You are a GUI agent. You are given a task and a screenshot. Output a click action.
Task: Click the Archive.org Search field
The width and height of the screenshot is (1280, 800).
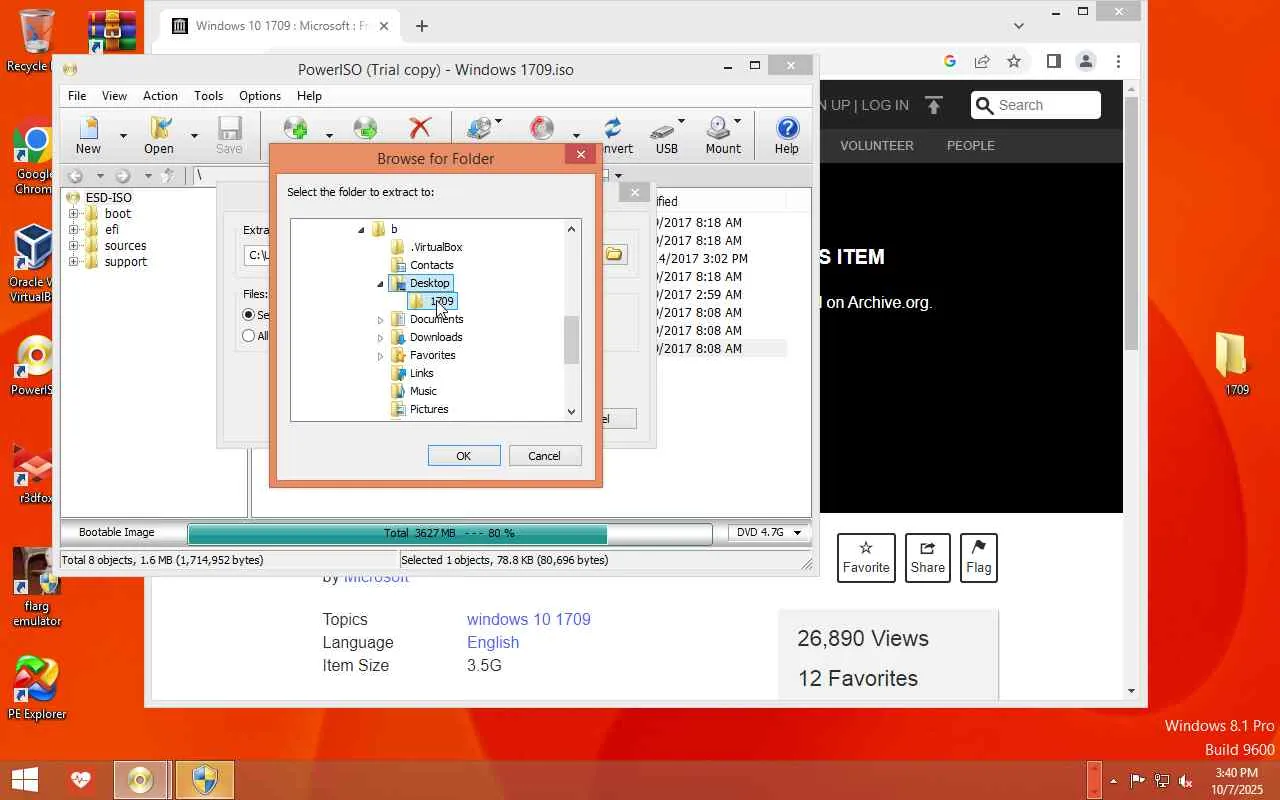pos(1036,105)
